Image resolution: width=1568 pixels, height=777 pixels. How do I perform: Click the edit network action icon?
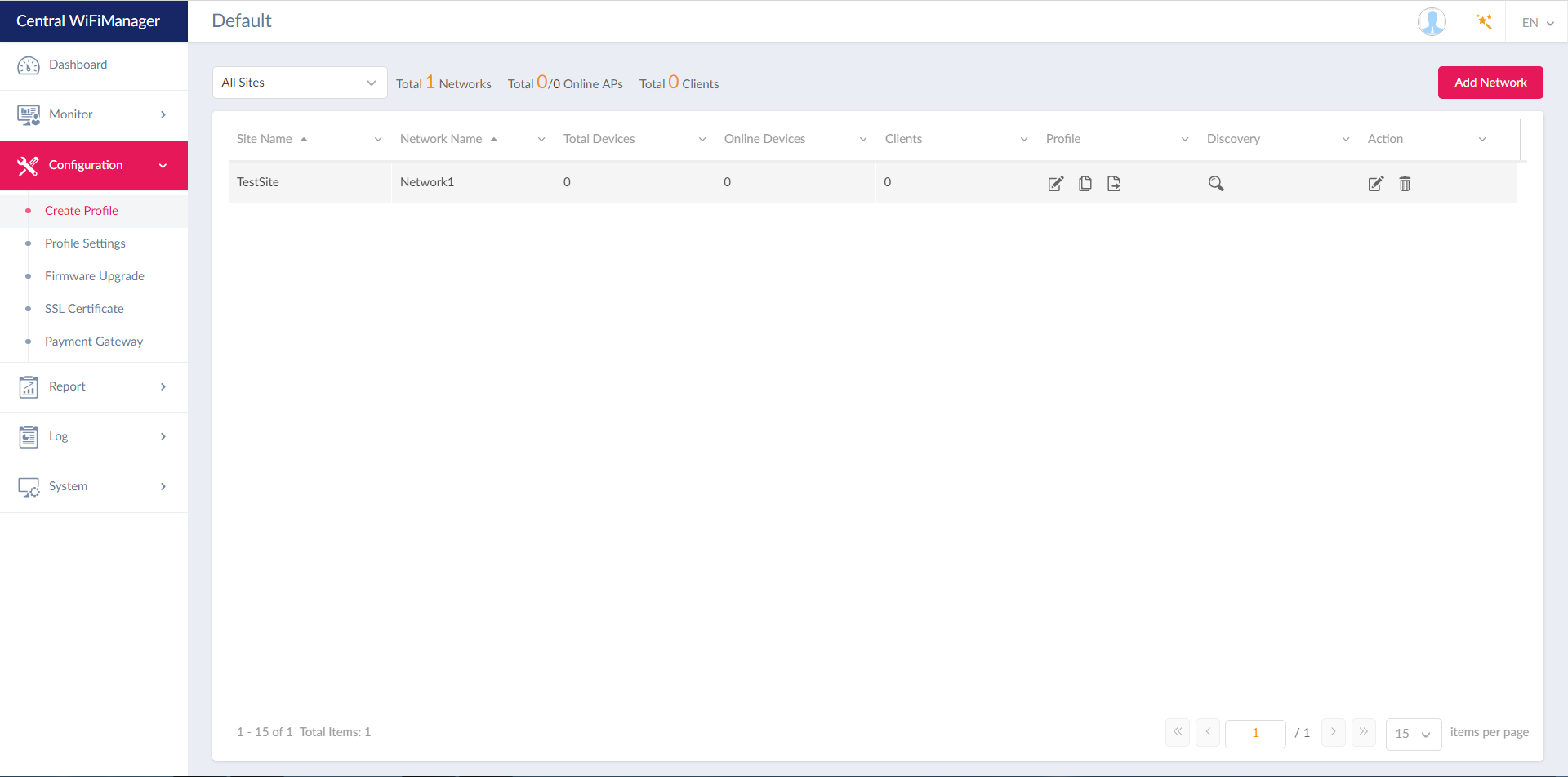pyautogui.click(x=1375, y=184)
